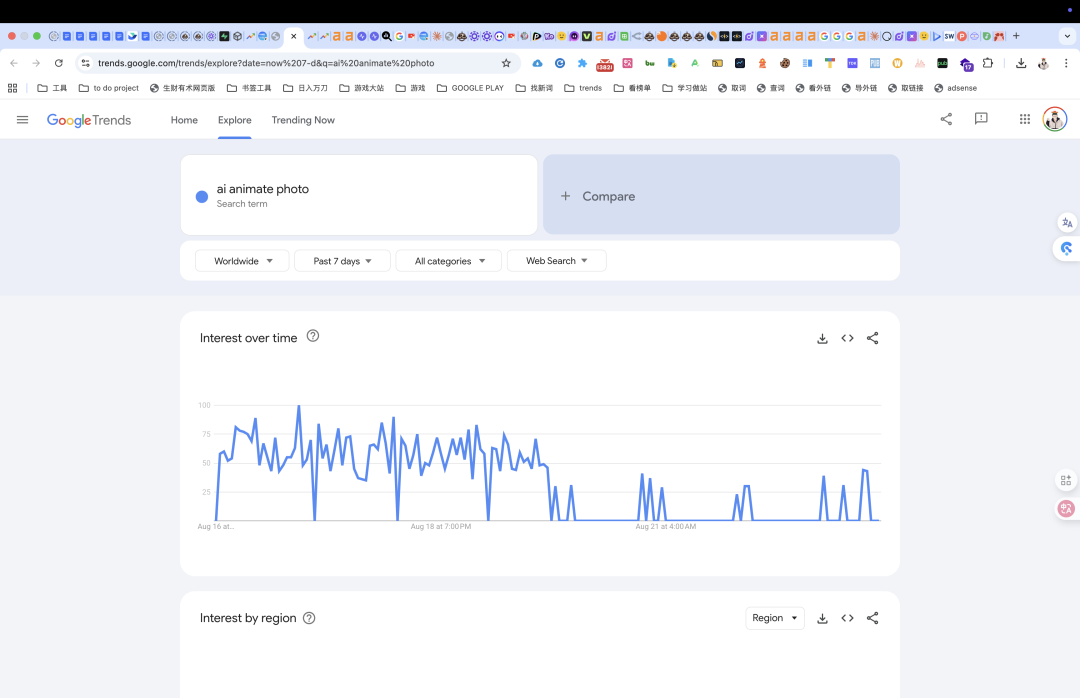1080x698 pixels.
Task: Go to the Home tab
Action: [184, 120]
